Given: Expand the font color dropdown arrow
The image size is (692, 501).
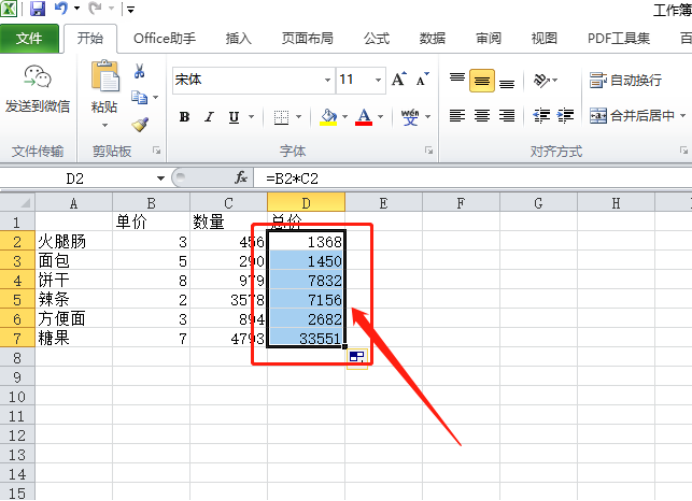Looking at the screenshot, I should pos(380,117).
